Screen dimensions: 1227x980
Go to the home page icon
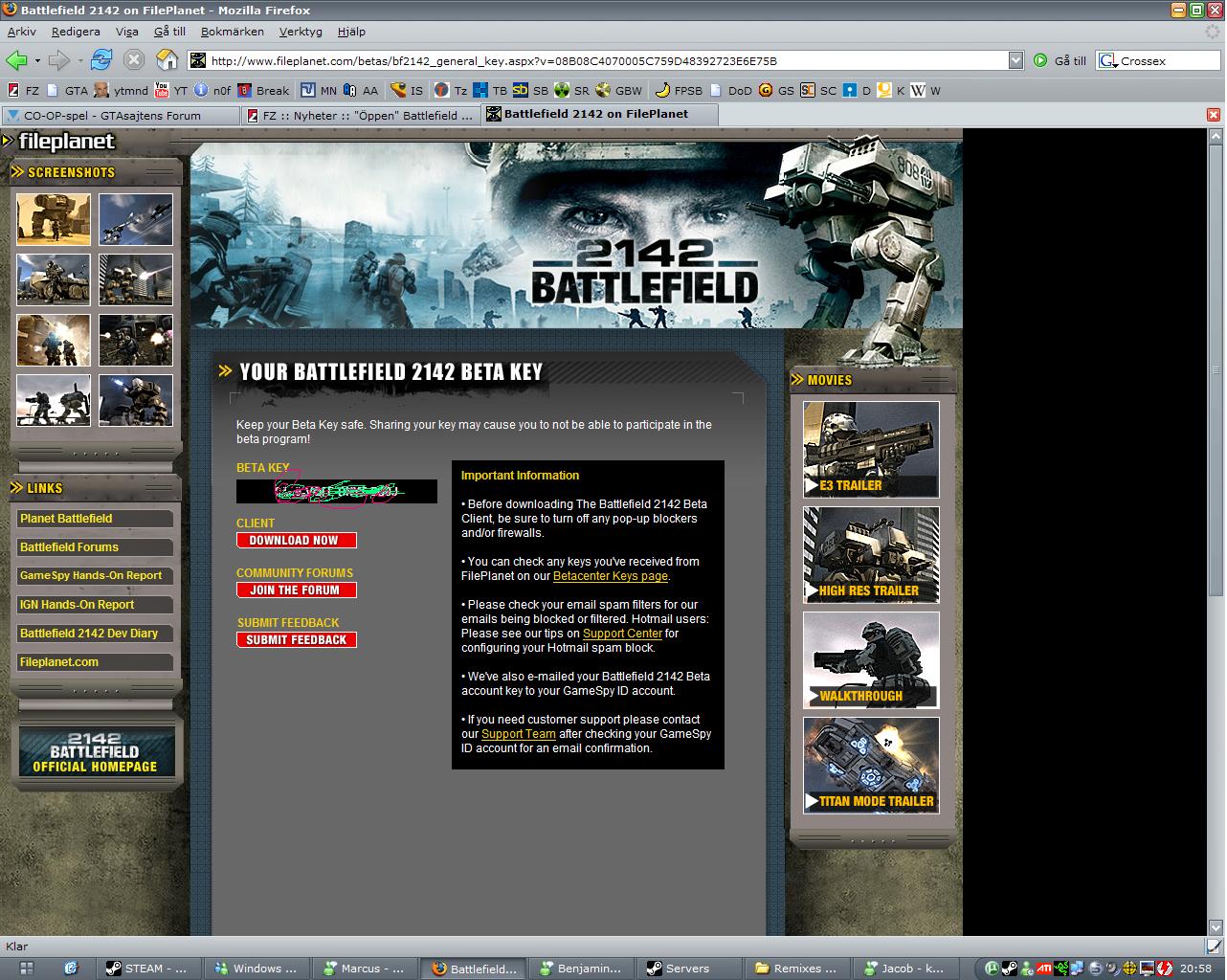167,60
